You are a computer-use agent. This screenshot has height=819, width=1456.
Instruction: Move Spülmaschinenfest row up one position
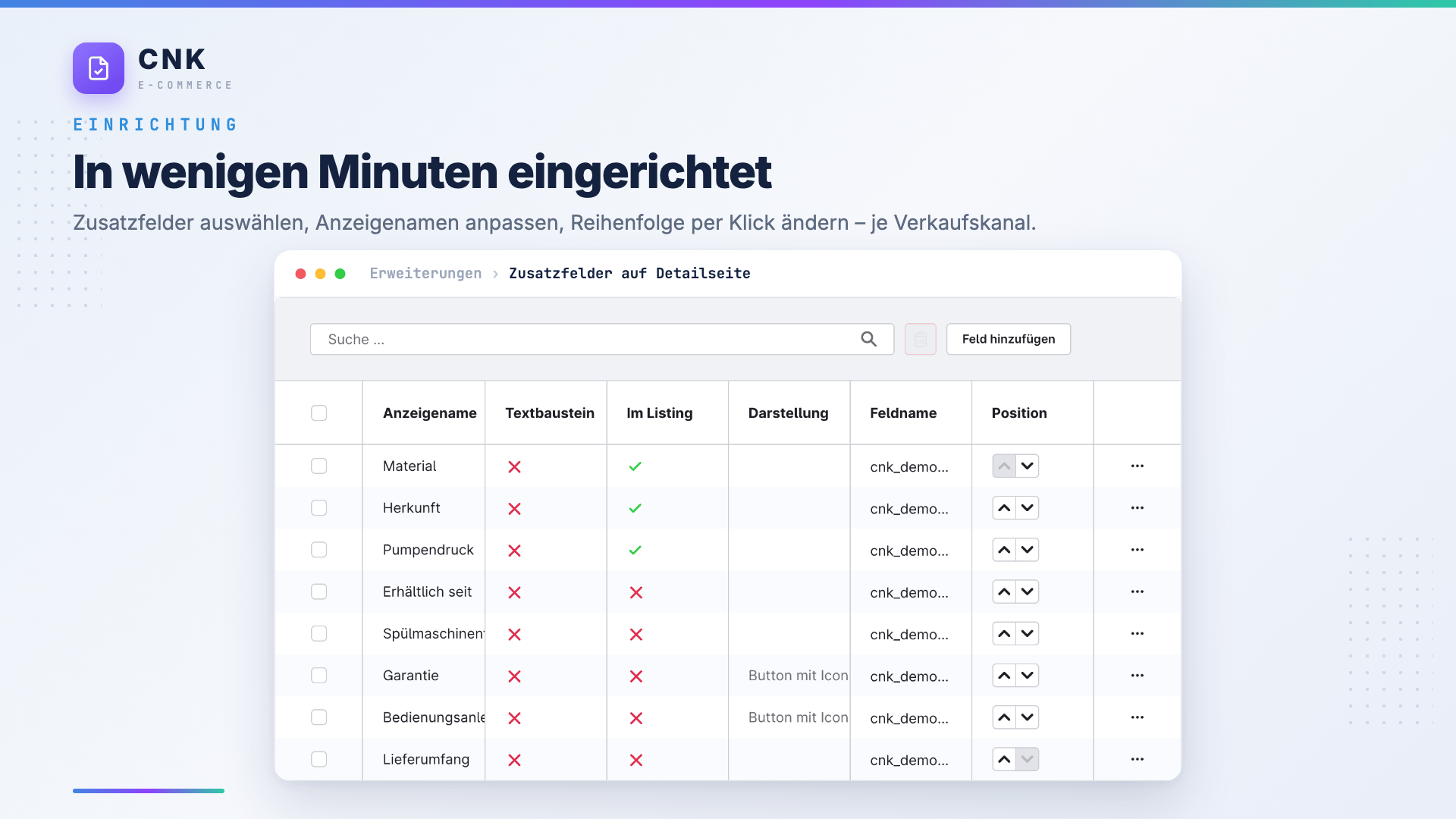[1004, 633]
